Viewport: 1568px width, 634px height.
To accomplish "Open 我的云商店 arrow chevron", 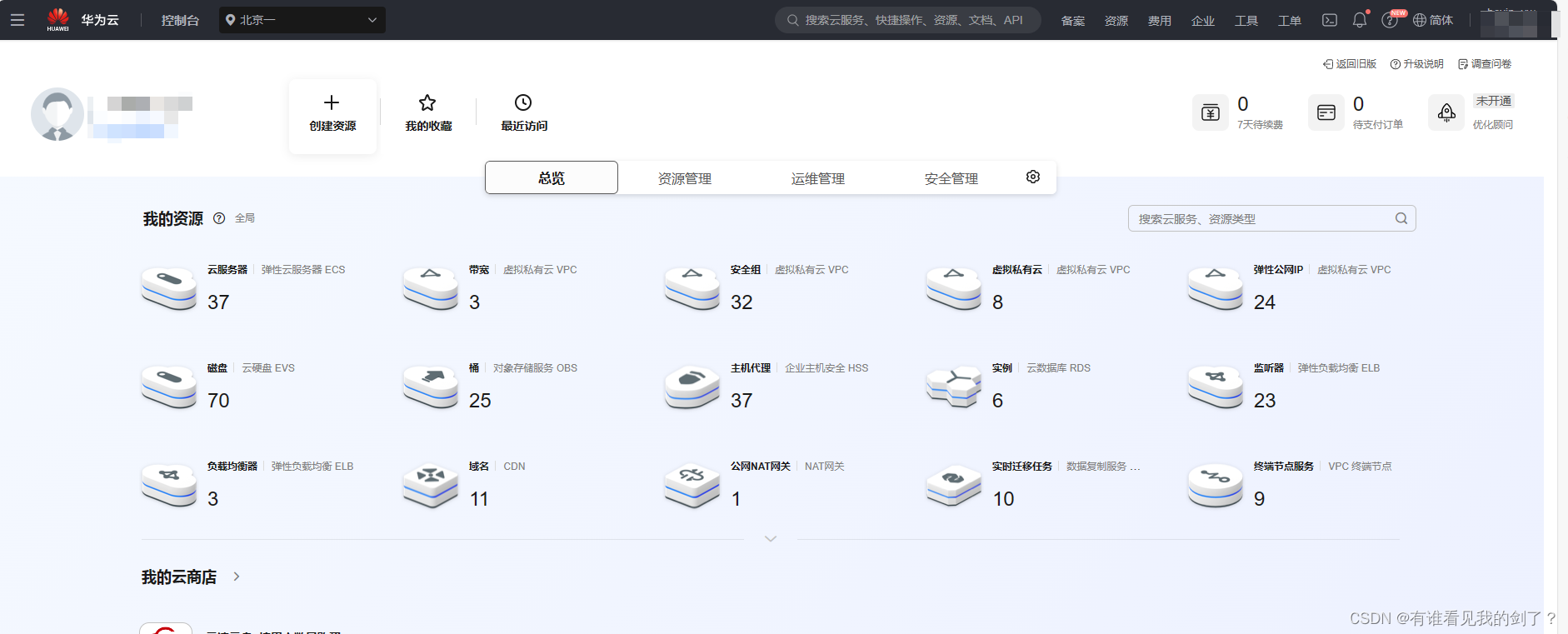I will (x=237, y=577).
